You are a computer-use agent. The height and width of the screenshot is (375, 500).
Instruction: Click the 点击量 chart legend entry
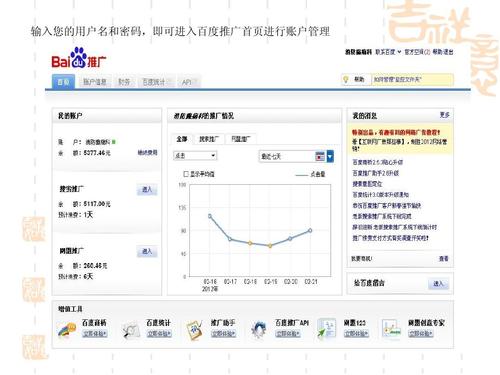click(x=310, y=174)
